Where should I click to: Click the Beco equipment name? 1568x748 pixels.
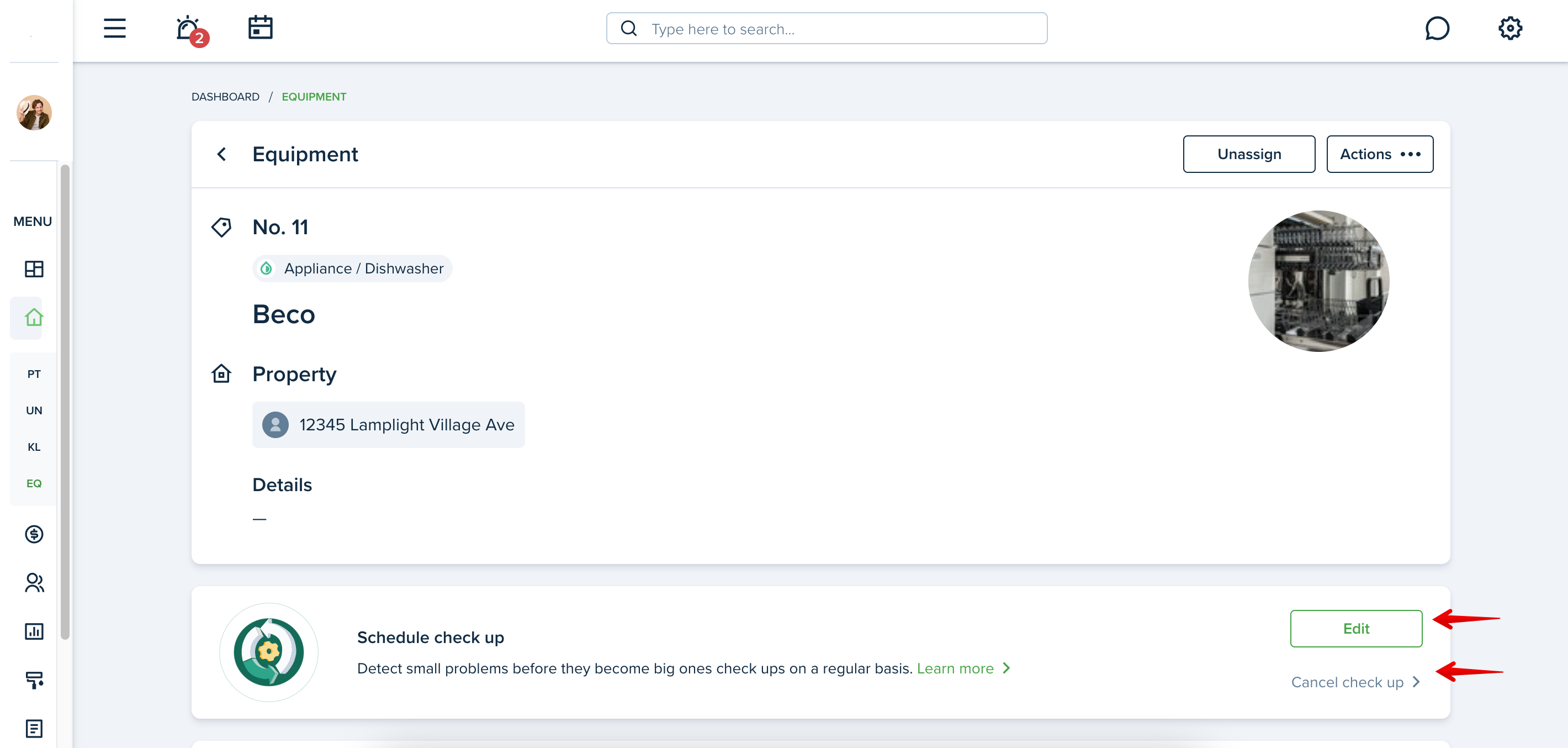click(284, 314)
